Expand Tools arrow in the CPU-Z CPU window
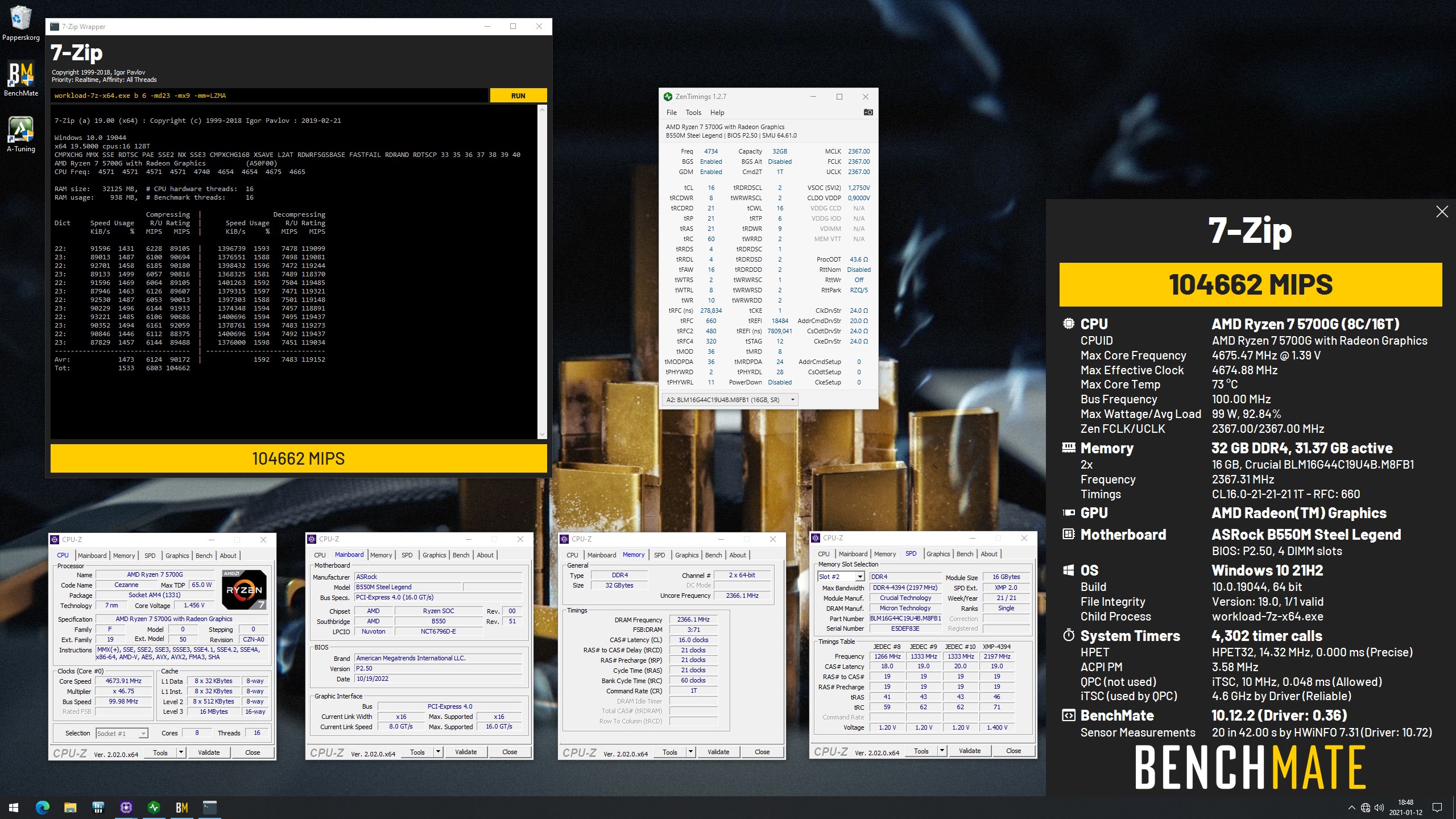 pyautogui.click(x=181, y=752)
